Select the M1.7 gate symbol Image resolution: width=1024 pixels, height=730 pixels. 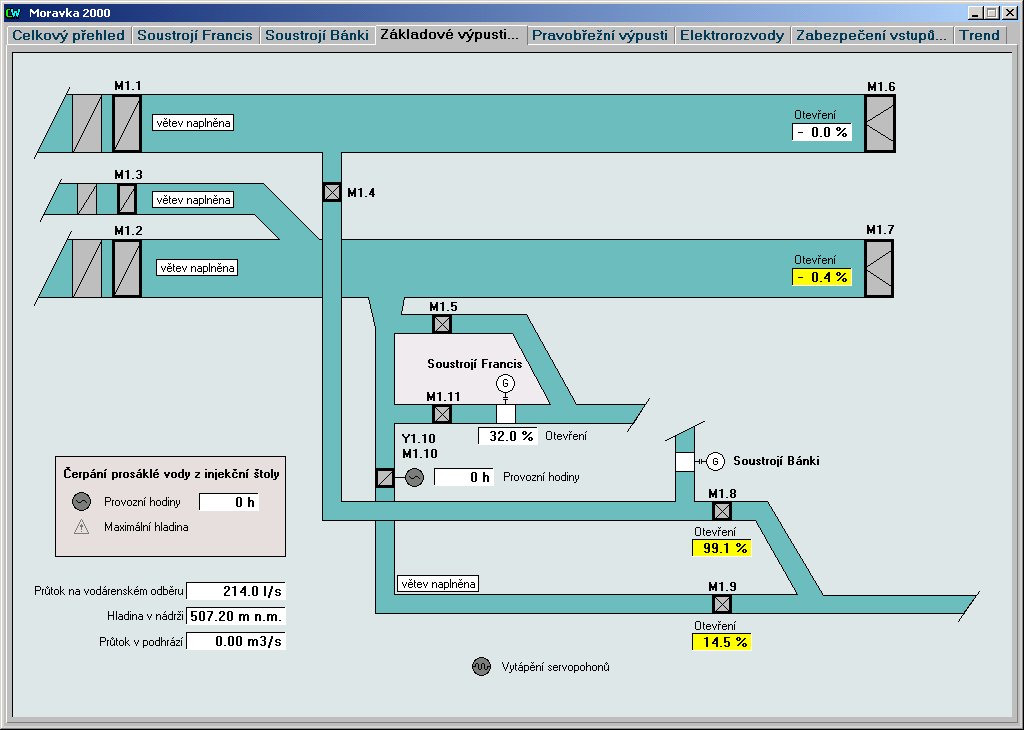pos(879,268)
